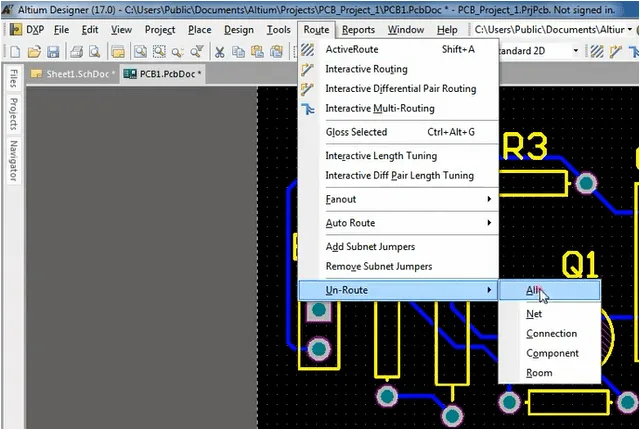
Task: Open the Project menu
Action: pos(160,30)
